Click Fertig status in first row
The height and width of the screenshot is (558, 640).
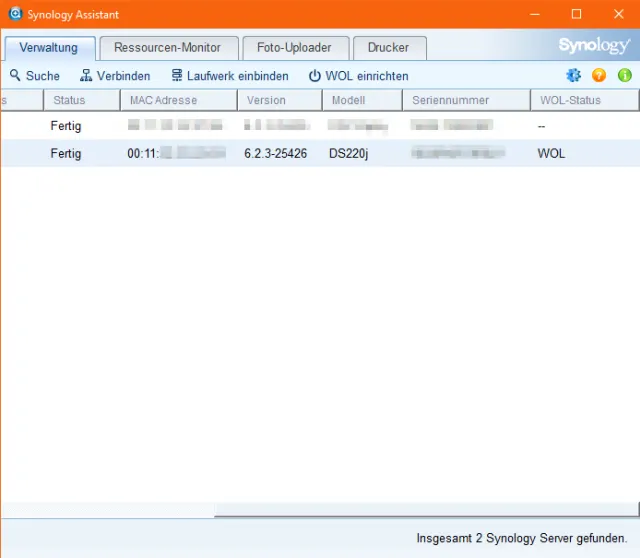click(x=66, y=126)
